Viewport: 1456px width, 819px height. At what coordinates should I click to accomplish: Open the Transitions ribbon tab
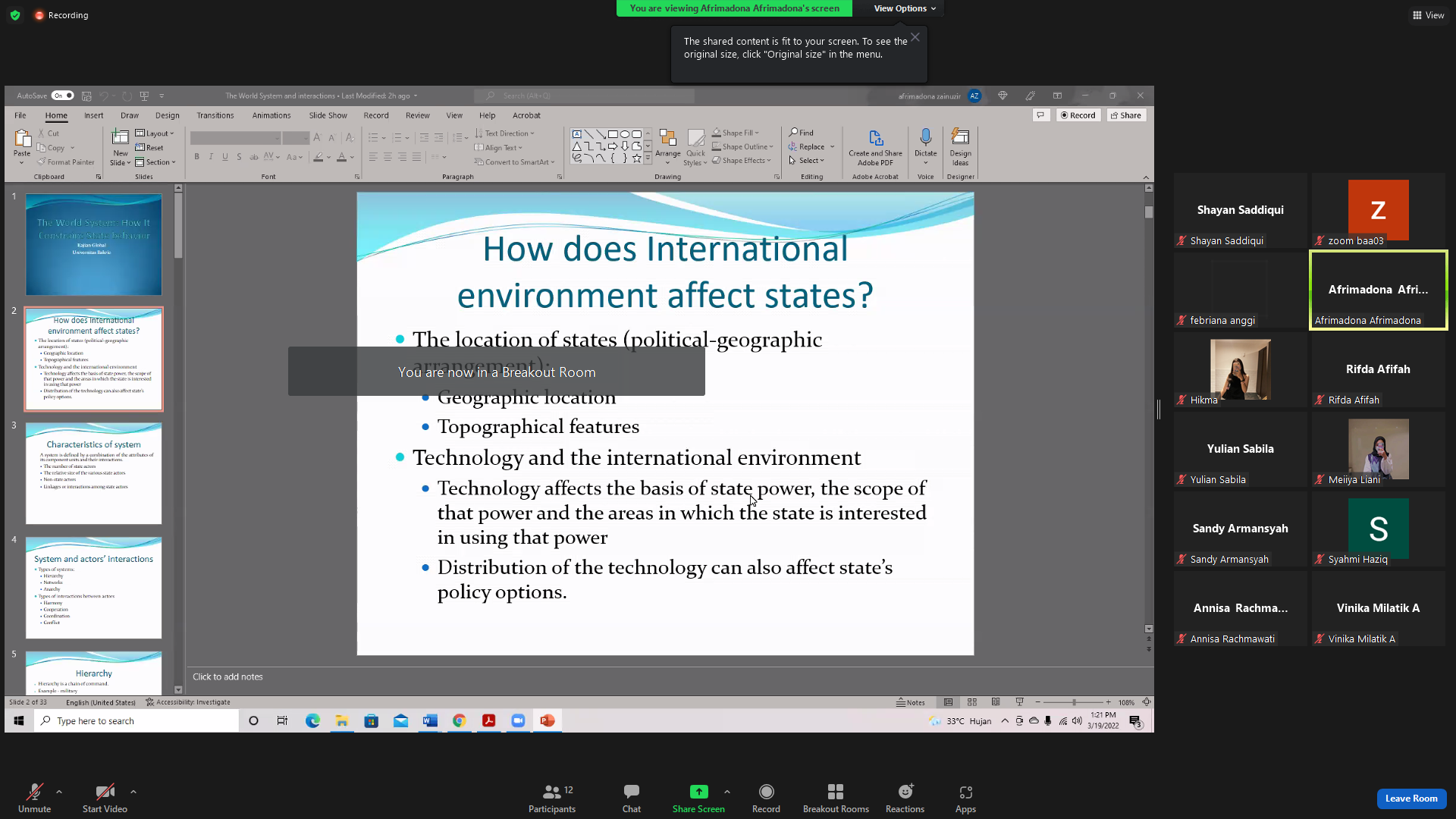pos(215,115)
